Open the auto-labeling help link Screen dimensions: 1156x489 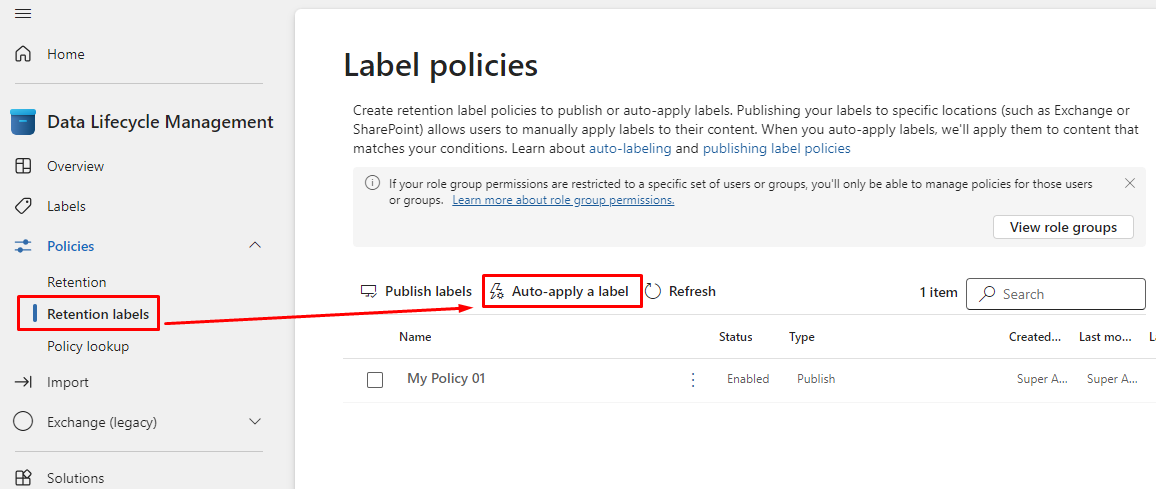[630, 148]
